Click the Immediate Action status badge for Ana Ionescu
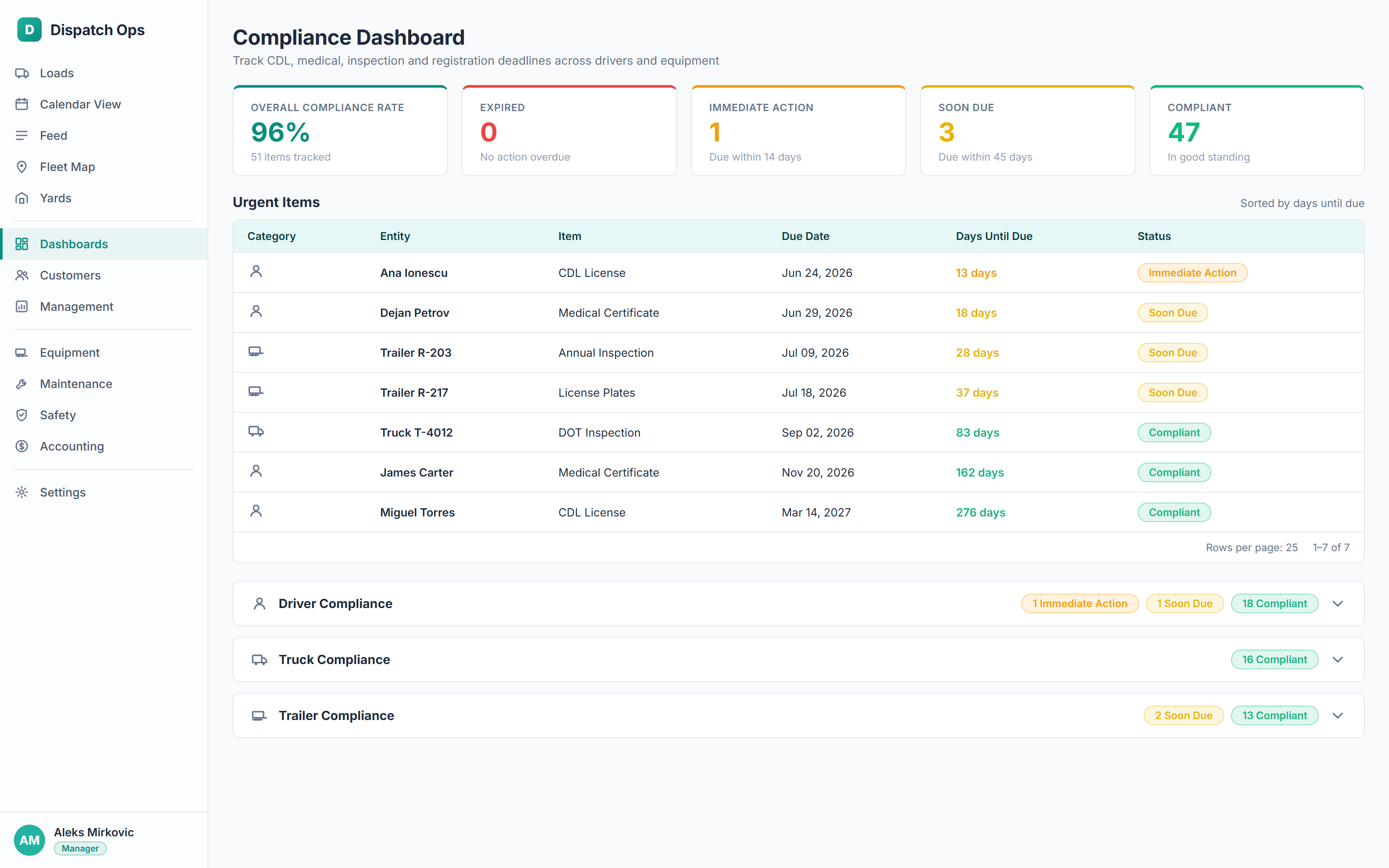Viewport: 1389px width, 868px height. 1192,273
